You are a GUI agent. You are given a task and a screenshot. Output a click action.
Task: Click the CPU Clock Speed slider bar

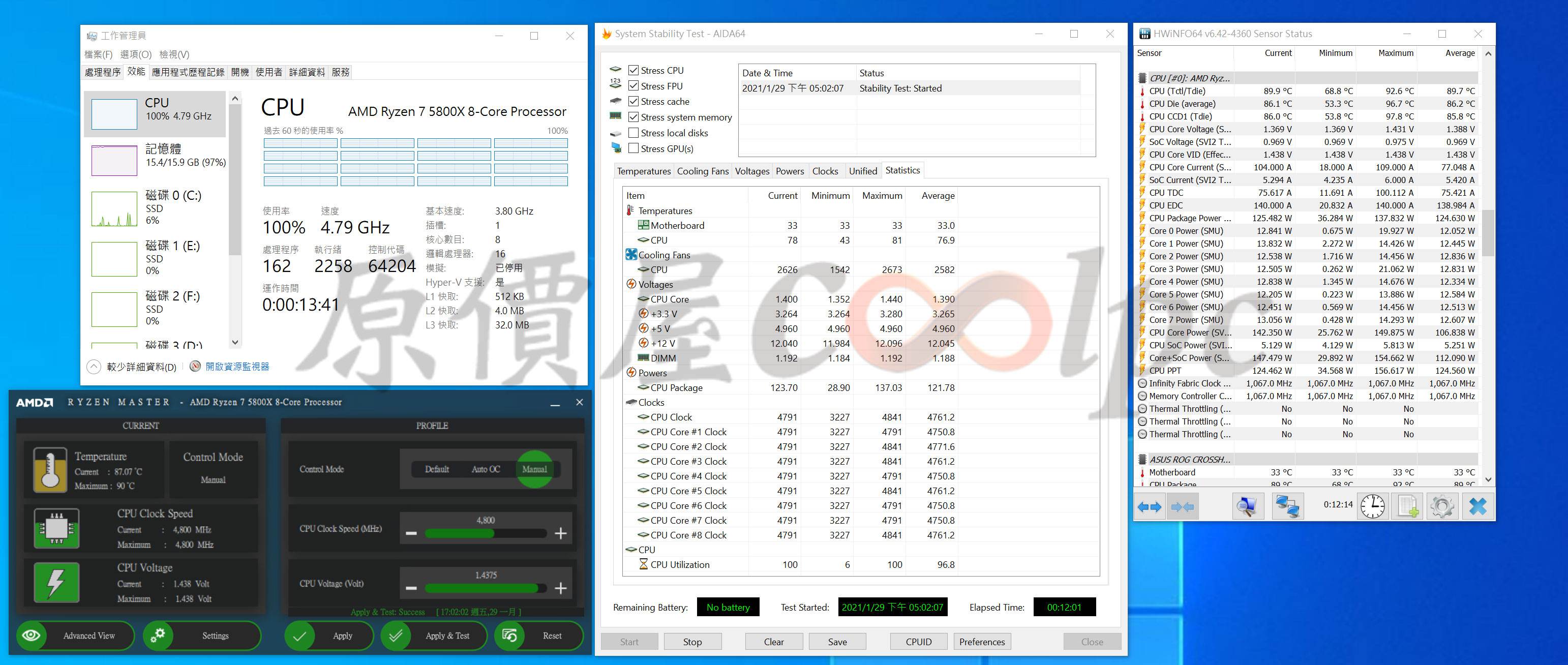(x=485, y=534)
